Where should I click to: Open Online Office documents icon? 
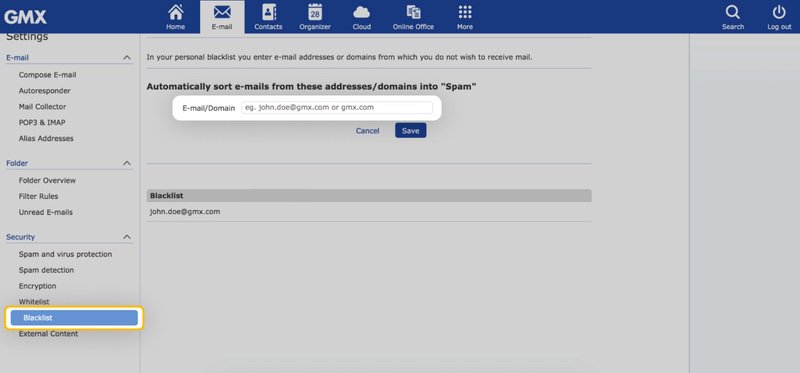pyautogui.click(x=413, y=17)
